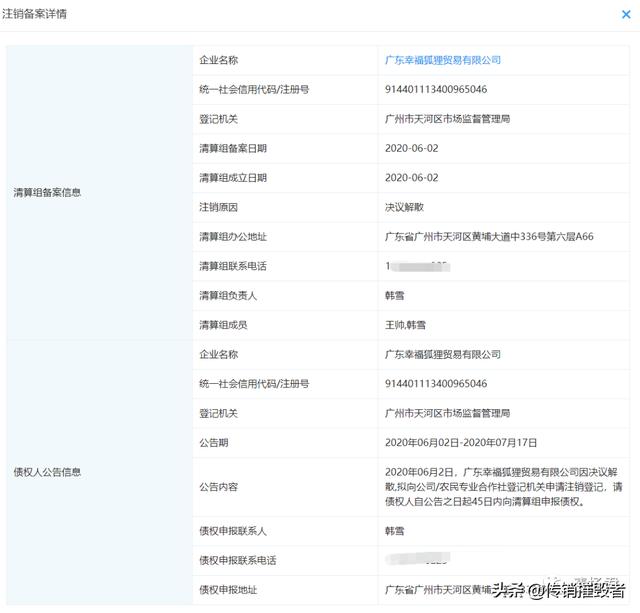Click the 清算组联系电话 label
The image size is (640, 613).
coord(233,266)
